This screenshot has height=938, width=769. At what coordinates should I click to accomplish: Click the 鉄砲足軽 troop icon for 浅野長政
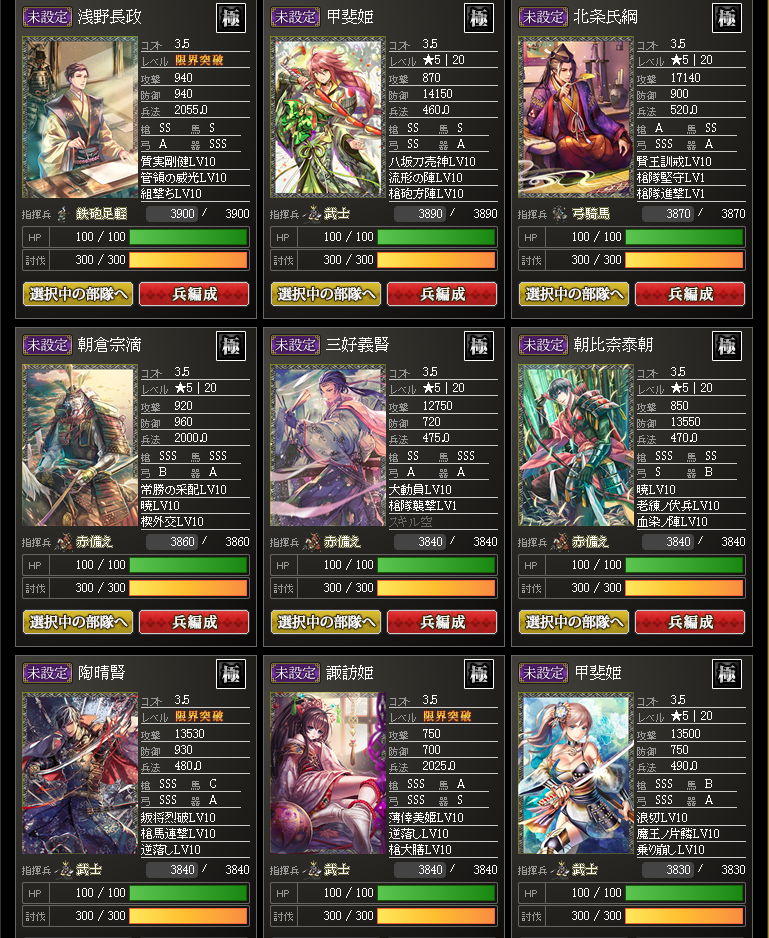pos(63,214)
